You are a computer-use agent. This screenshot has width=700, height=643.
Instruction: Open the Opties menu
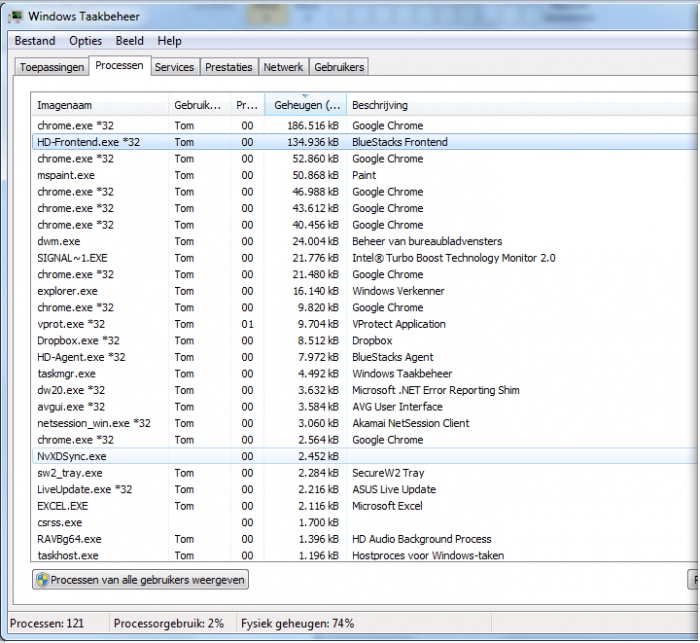(x=85, y=41)
